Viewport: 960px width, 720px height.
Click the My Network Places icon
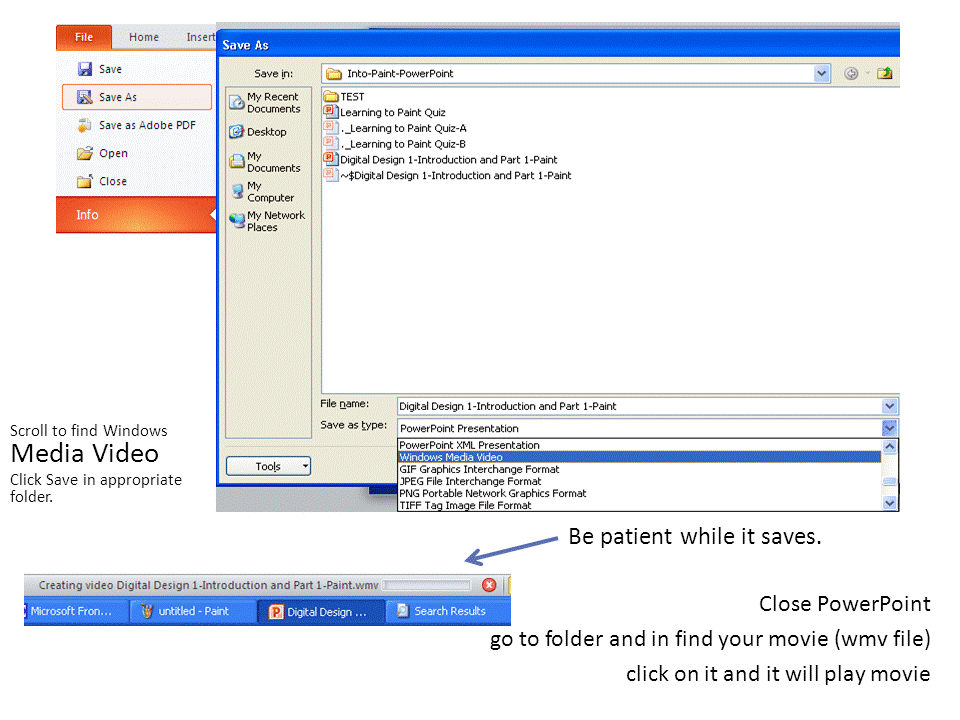click(236, 220)
